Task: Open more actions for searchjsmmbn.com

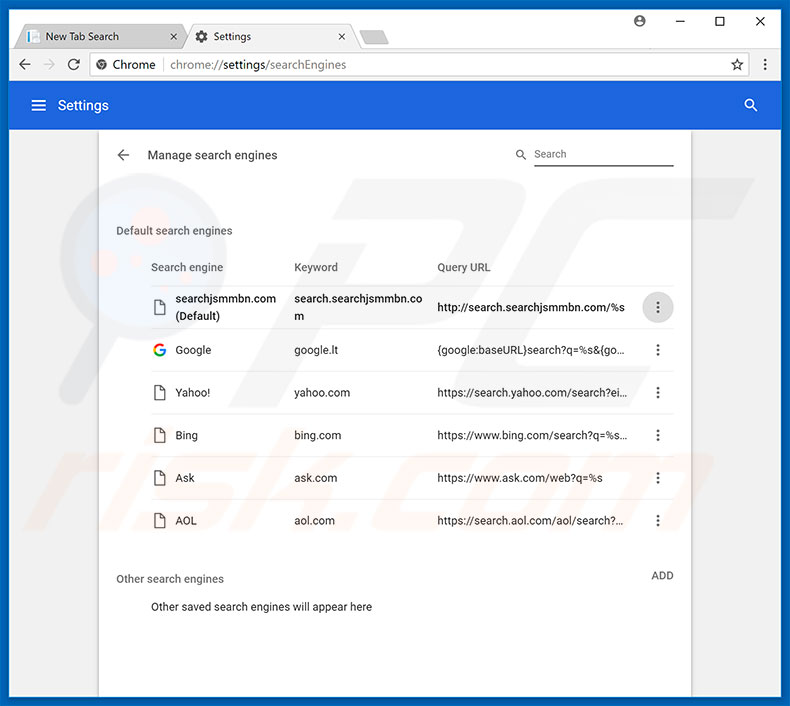Action: 657,307
